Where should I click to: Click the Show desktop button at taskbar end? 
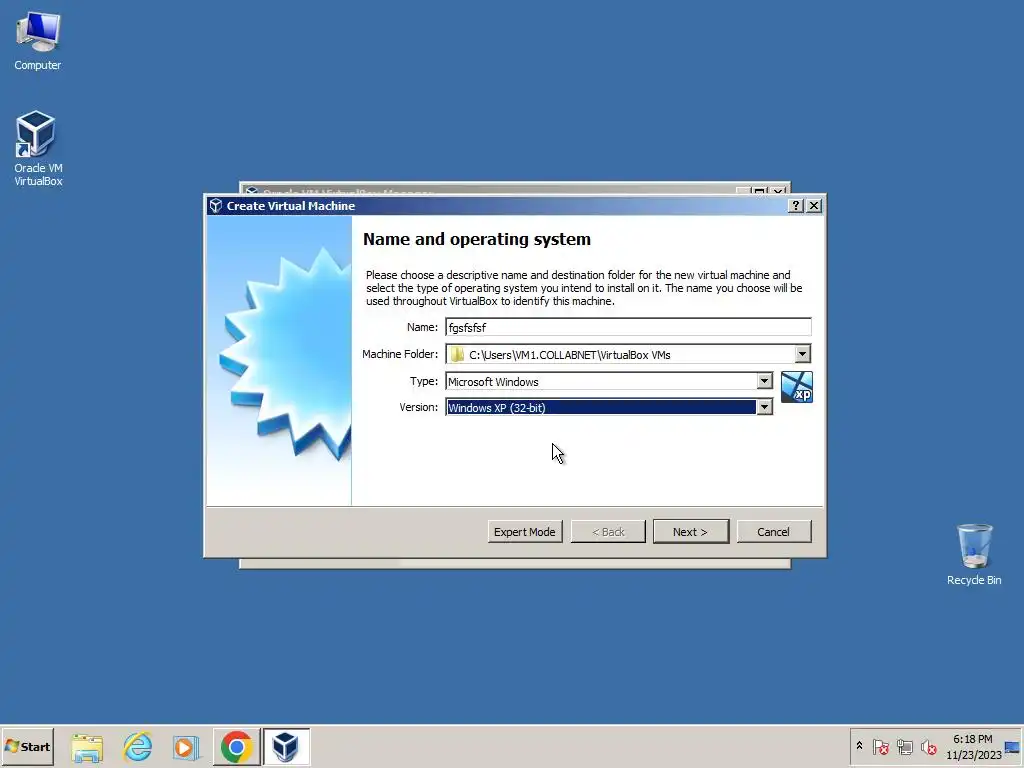1013,746
